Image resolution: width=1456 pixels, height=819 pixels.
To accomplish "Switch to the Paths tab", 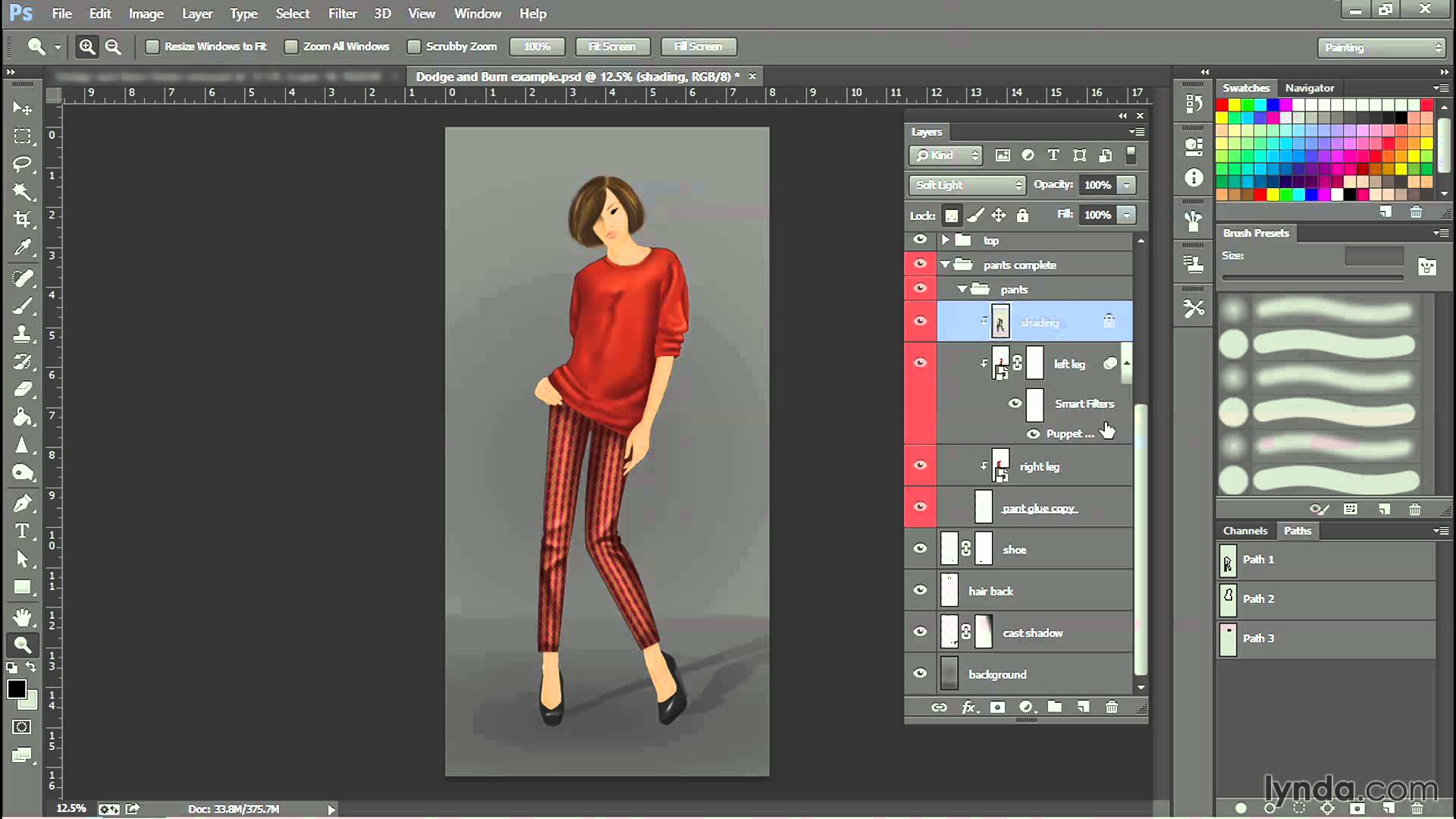I will point(1298,530).
